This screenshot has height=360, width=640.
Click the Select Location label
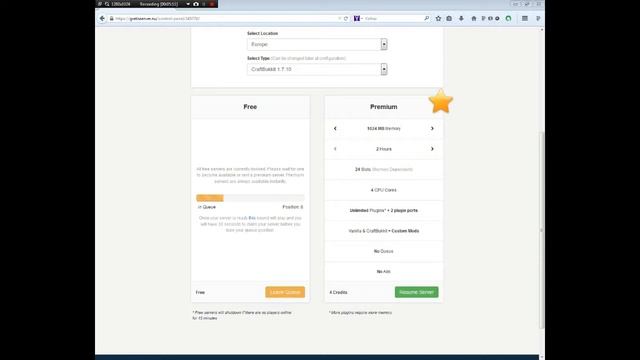262,33
